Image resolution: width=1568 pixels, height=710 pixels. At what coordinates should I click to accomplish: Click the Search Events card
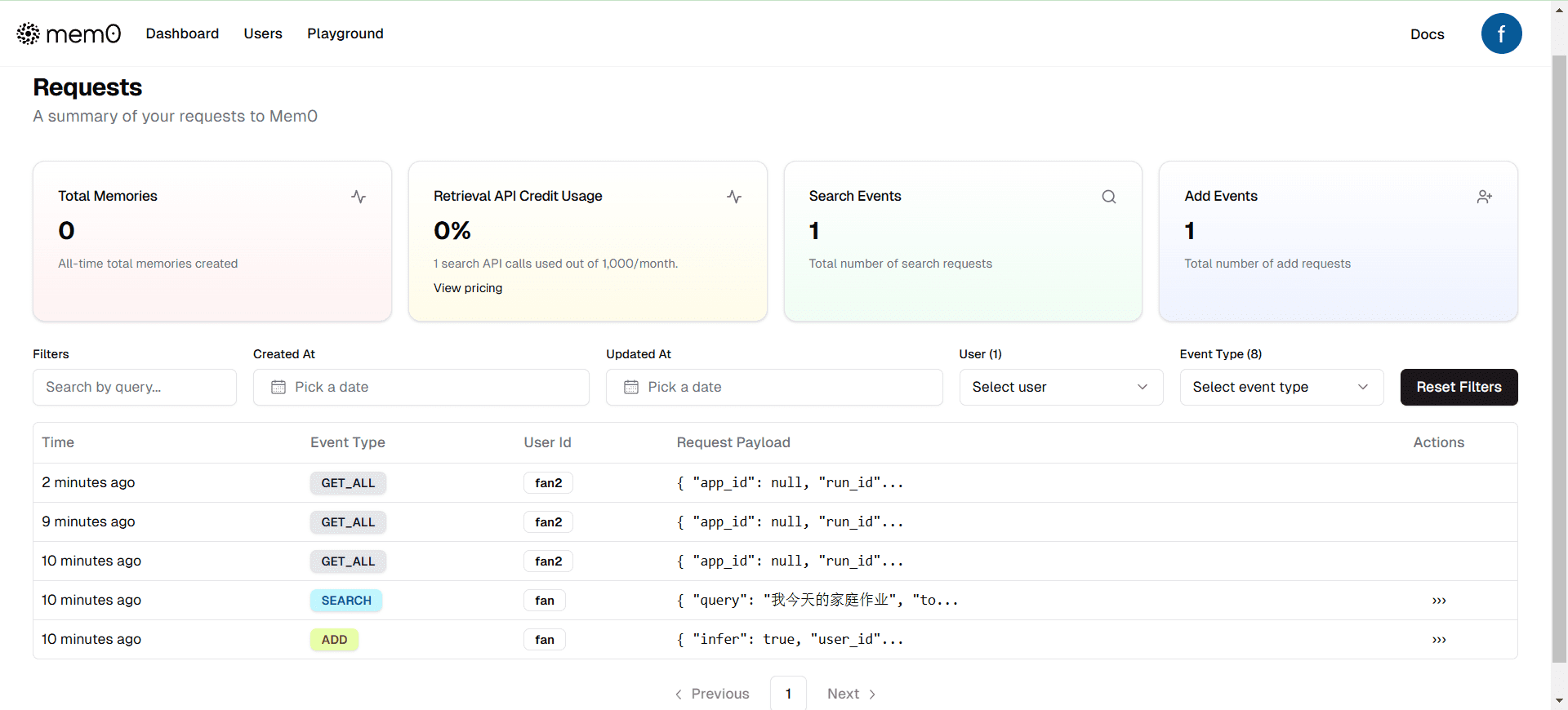coord(963,242)
